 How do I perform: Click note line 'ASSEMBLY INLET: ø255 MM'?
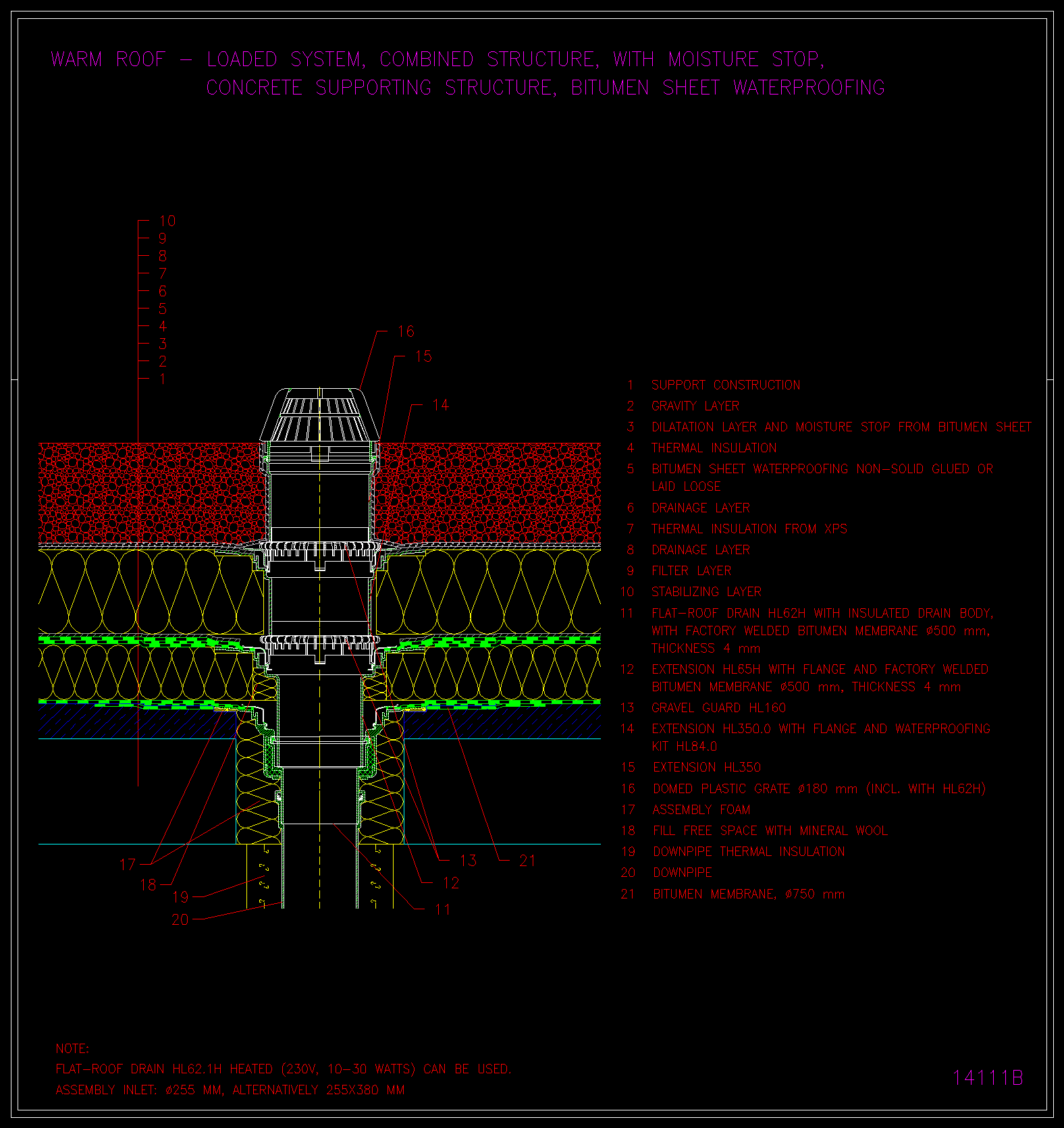pyautogui.click(x=139, y=1090)
